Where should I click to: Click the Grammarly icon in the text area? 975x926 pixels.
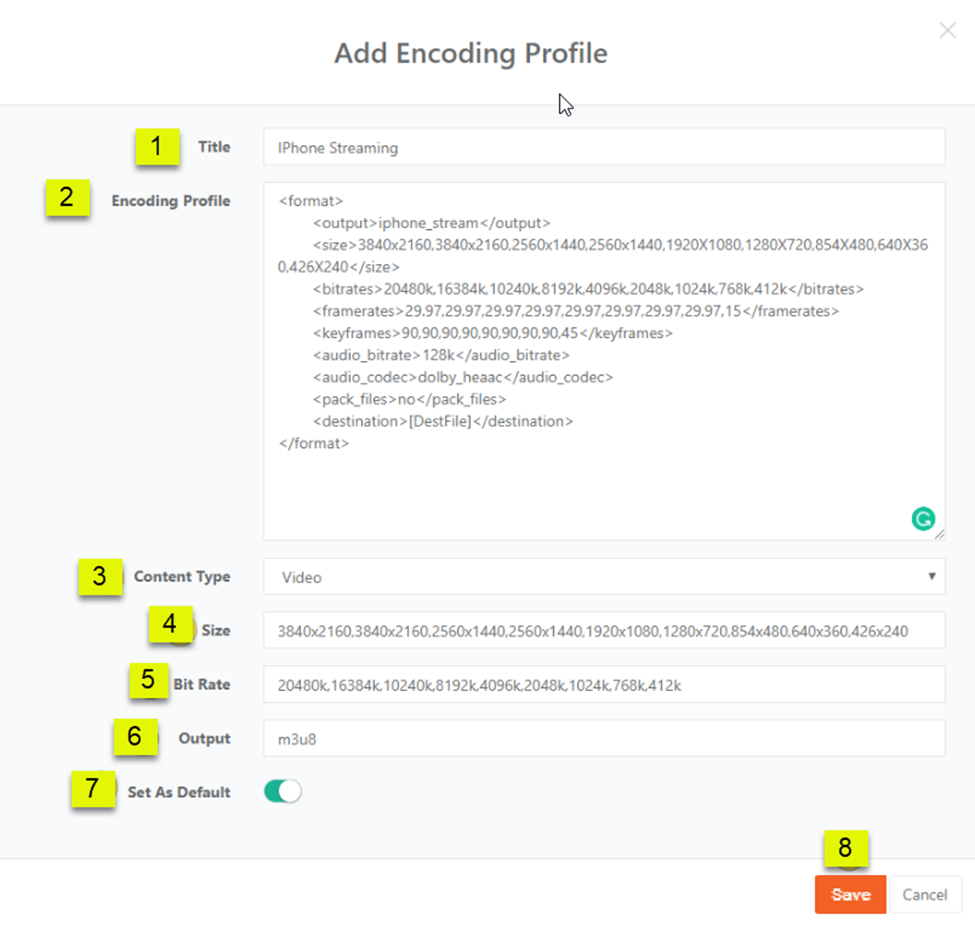click(923, 518)
